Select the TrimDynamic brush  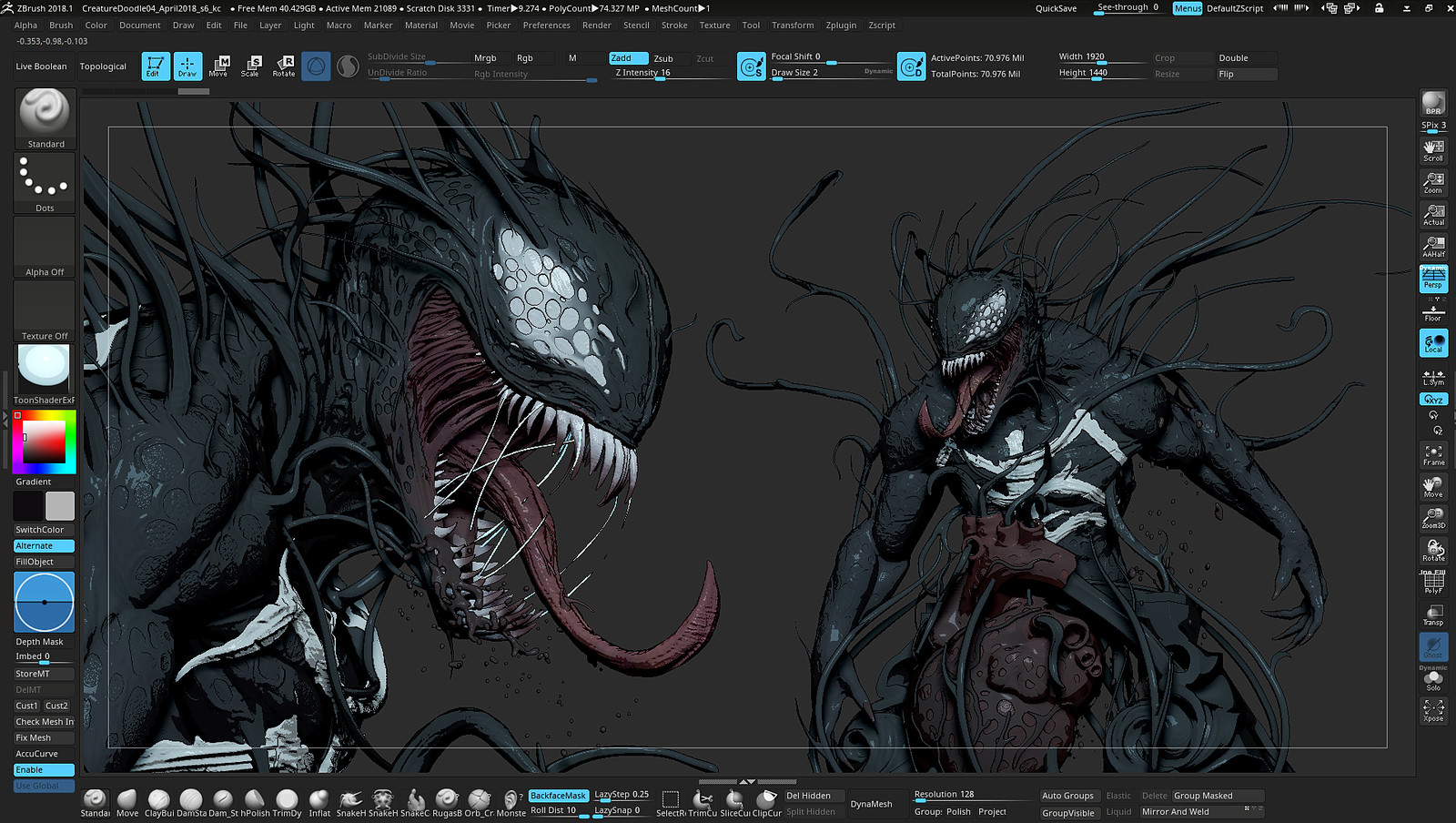[x=287, y=802]
